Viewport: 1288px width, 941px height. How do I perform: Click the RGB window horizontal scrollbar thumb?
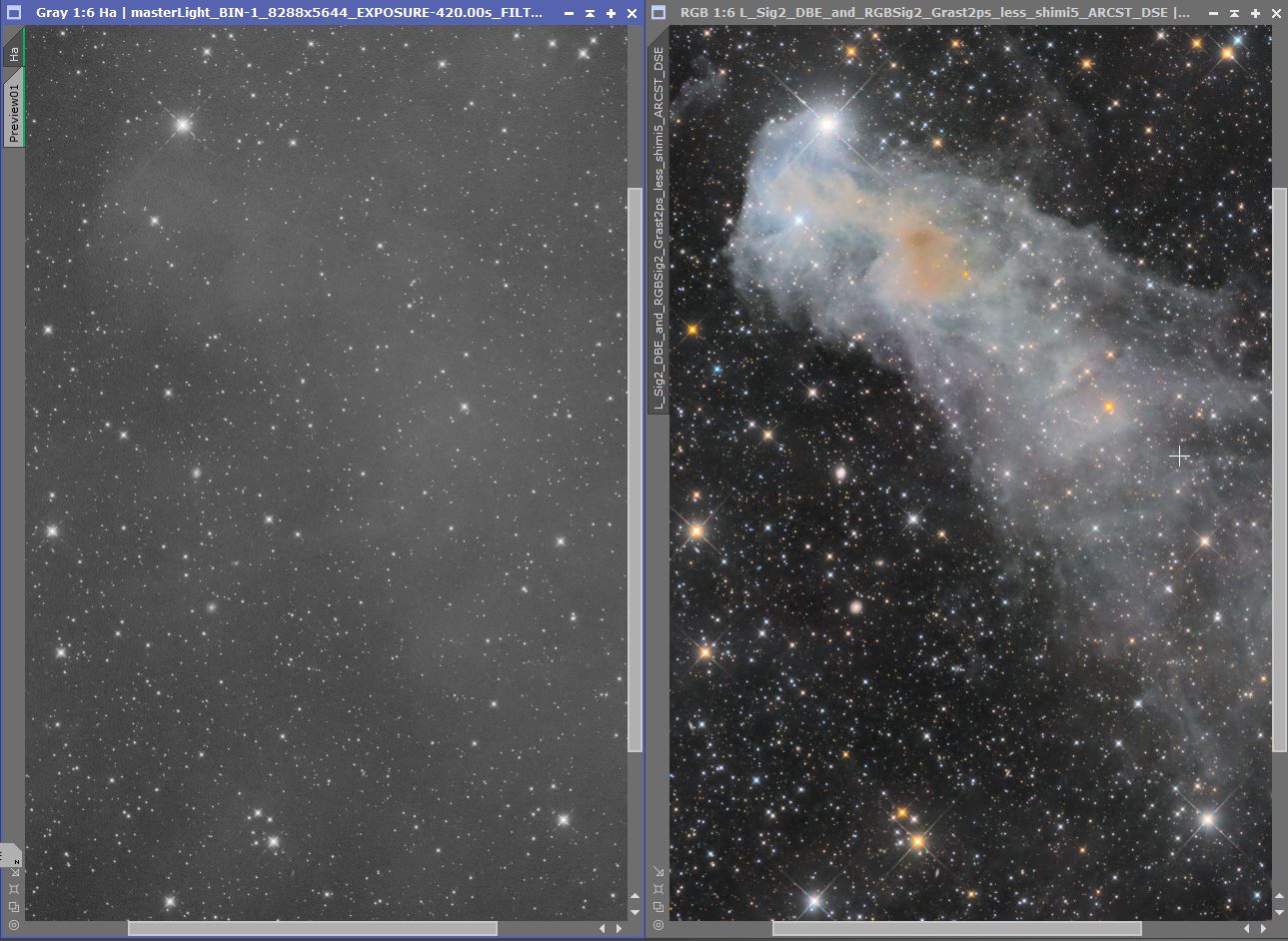click(x=957, y=928)
